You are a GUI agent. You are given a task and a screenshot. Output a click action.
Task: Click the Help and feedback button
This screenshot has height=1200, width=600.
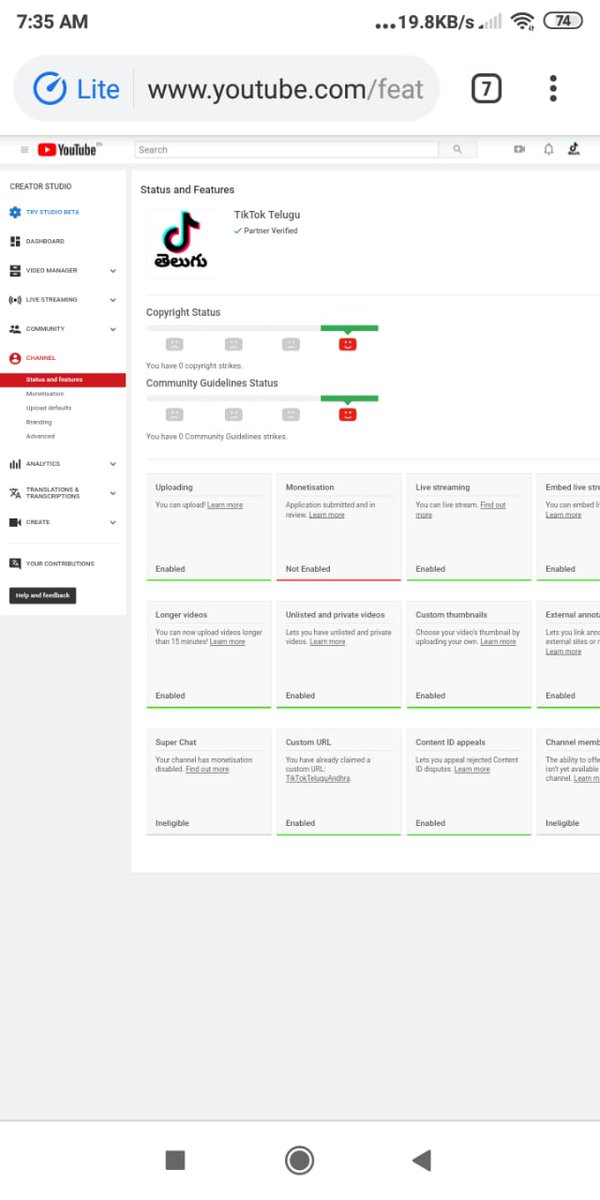click(x=43, y=595)
